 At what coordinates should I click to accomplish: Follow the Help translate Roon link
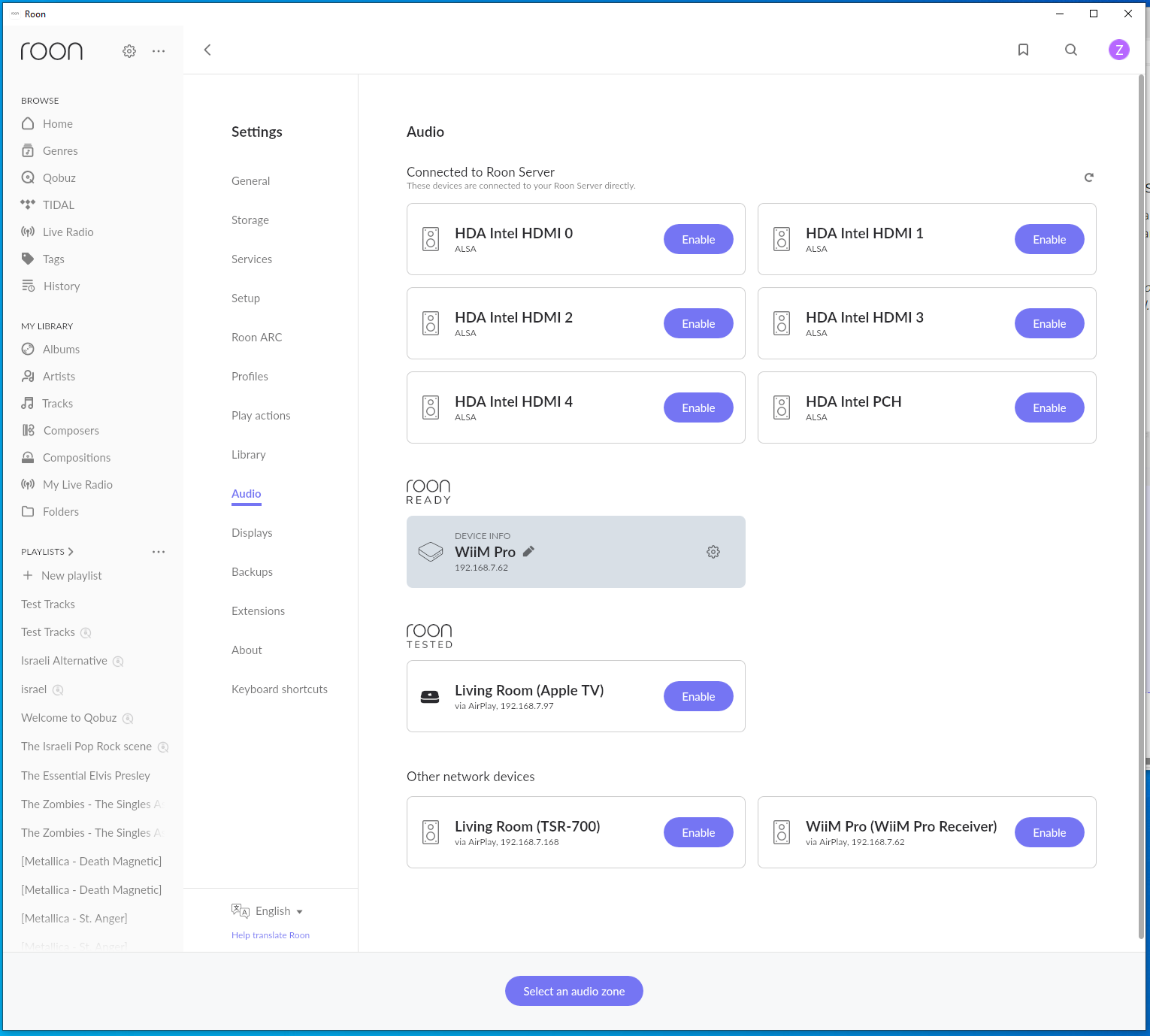[x=271, y=935]
